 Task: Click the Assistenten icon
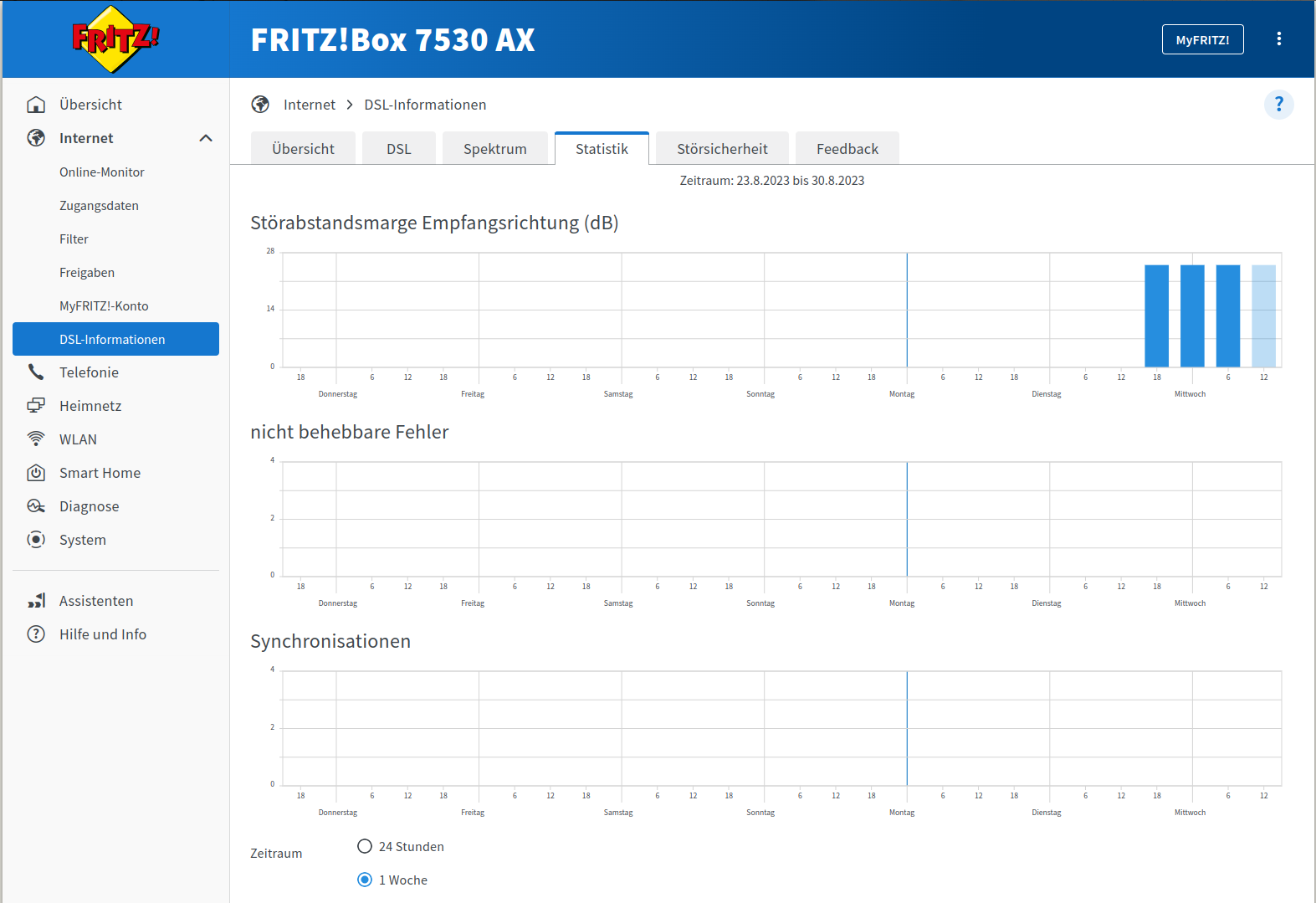click(36, 601)
